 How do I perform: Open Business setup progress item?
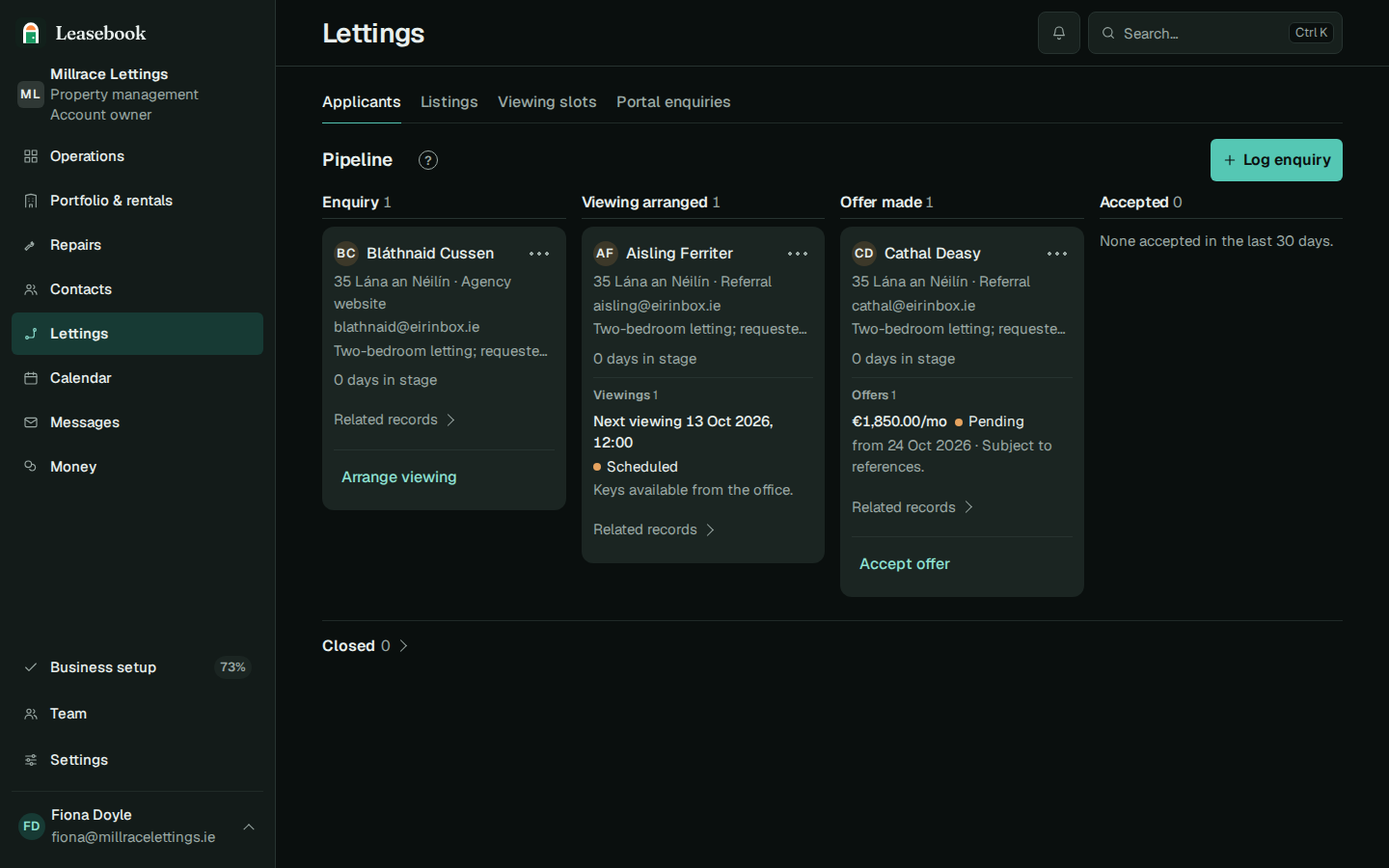click(137, 667)
